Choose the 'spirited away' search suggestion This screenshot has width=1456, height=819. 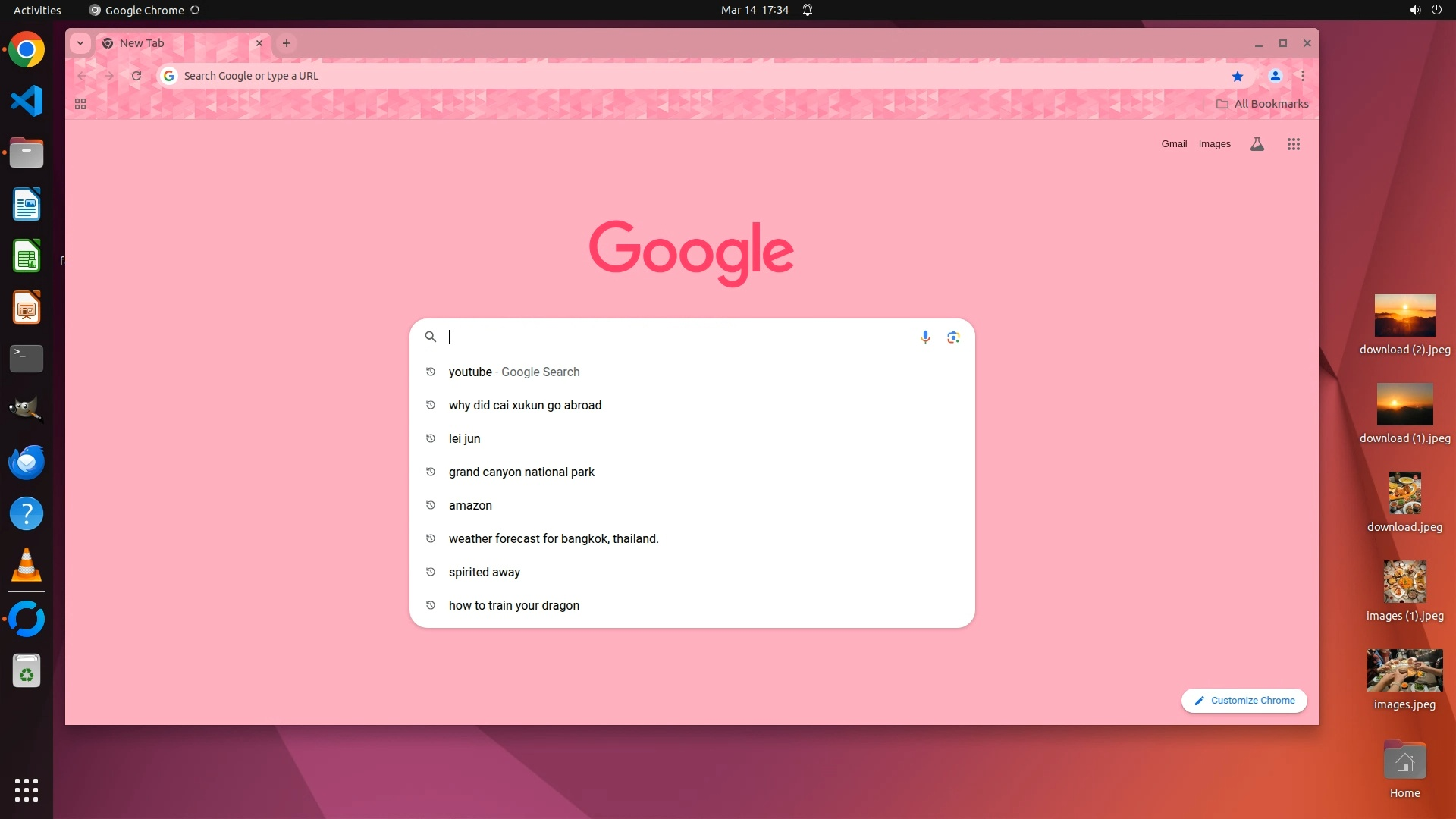pyautogui.click(x=485, y=572)
